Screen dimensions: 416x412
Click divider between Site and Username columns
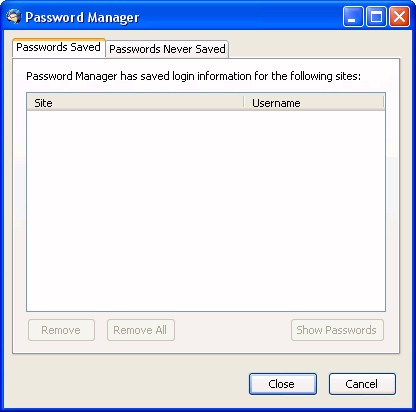tap(244, 103)
